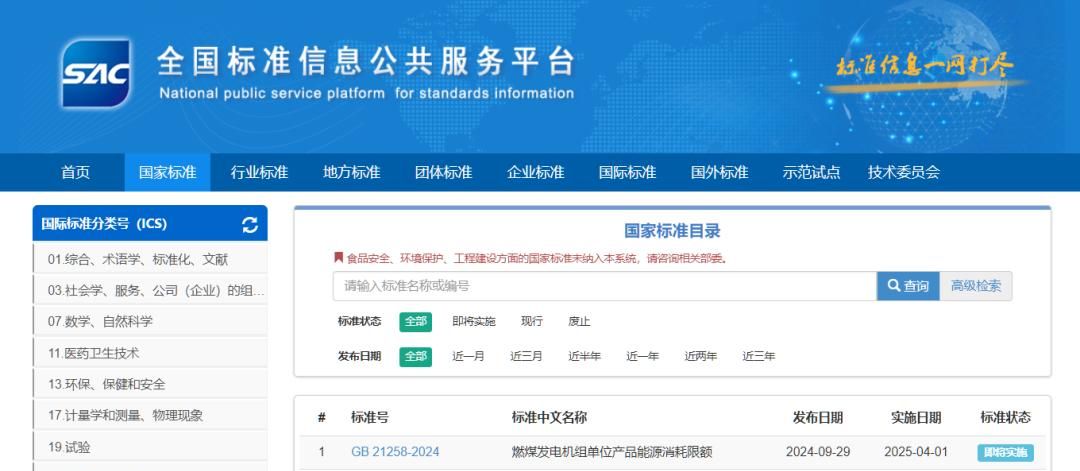
Task: Click the 标准号 column header
Action: [370, 417]
